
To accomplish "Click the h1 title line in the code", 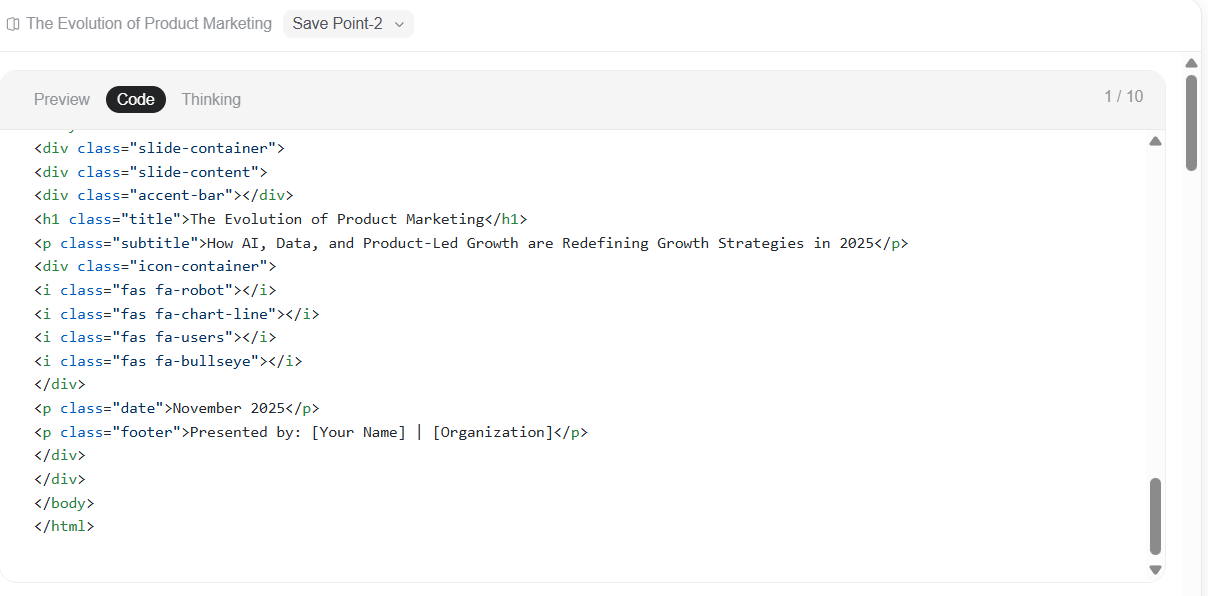I will (x=280, y=218).
